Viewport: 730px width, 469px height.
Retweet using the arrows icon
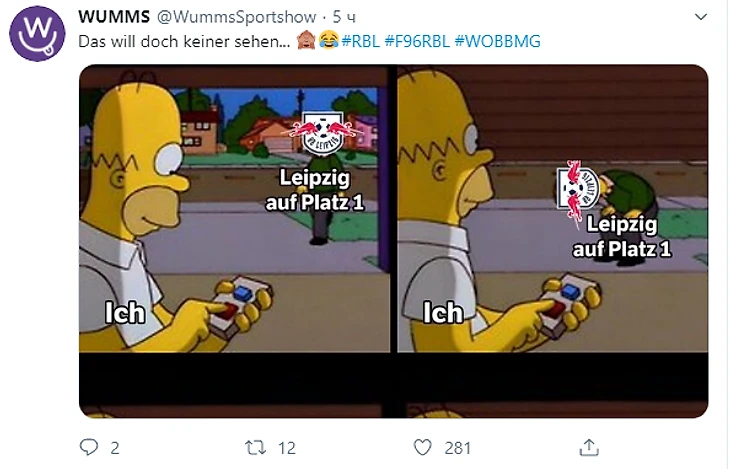[256, 448]
